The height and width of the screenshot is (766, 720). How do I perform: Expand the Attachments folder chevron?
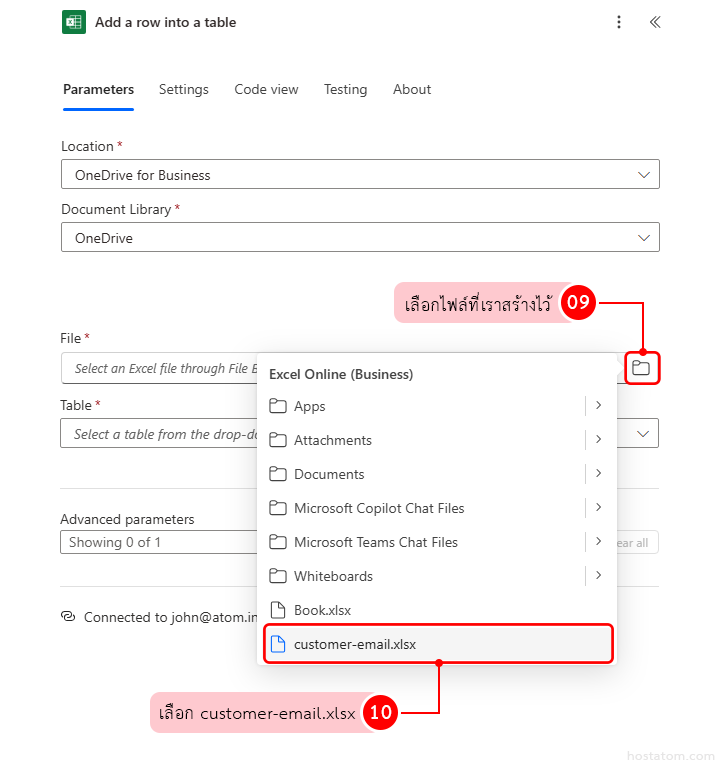(x=598, y=439)
